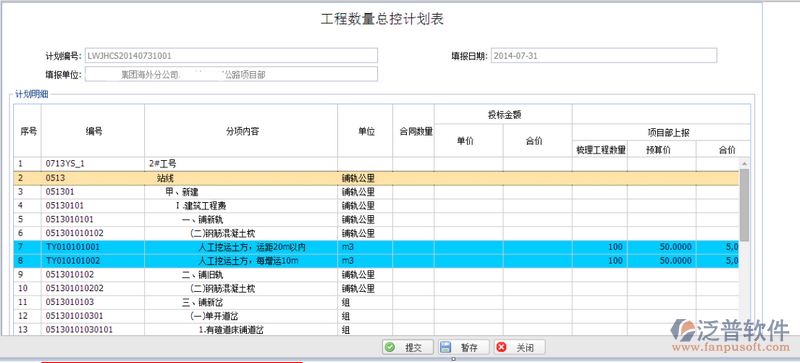800x363 pixels.
Task: Click the vertical scrollbar thumb of the table
Action: [744, 205]
